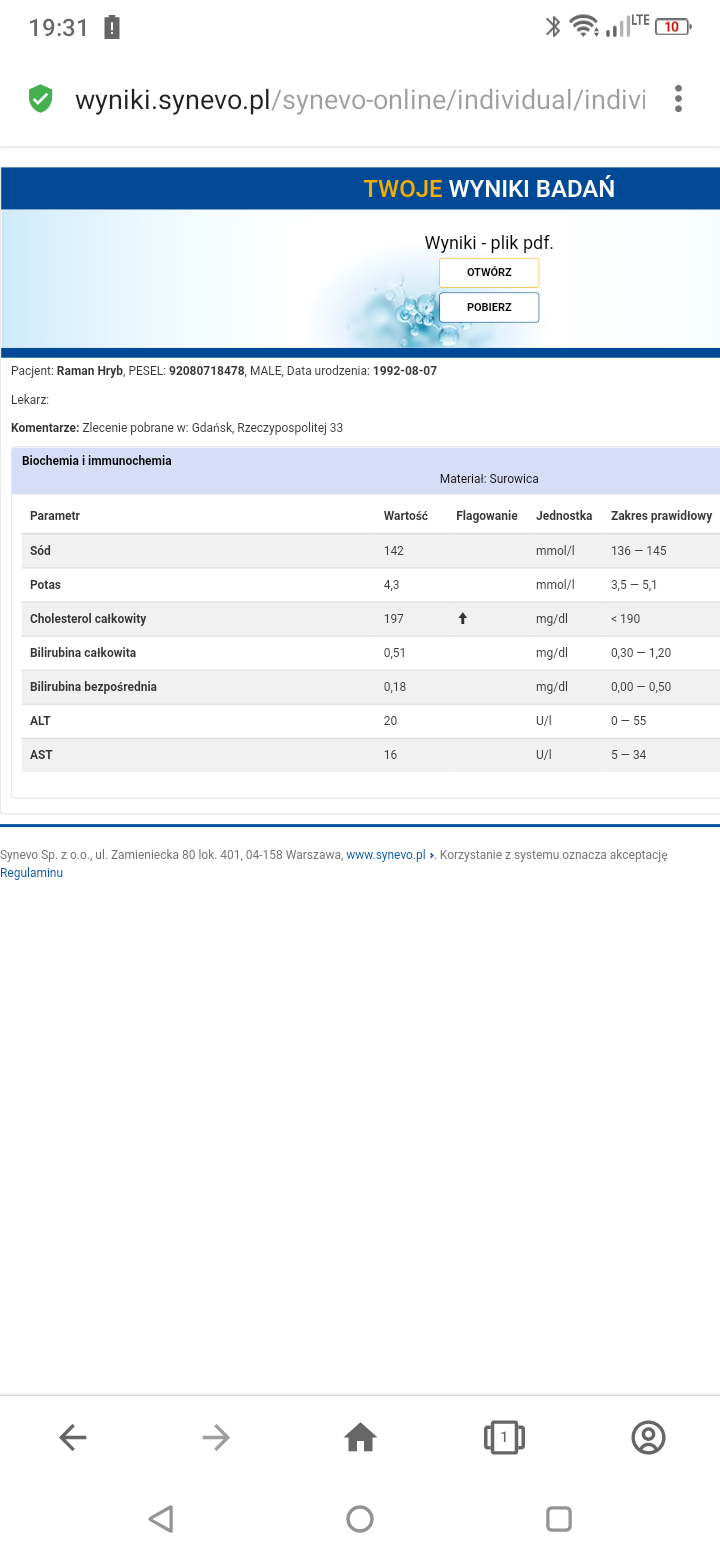Go back using browser back arrow
Image resolution: width=720 pixels, height=1560 pixels.
(x=73, y=1438)
